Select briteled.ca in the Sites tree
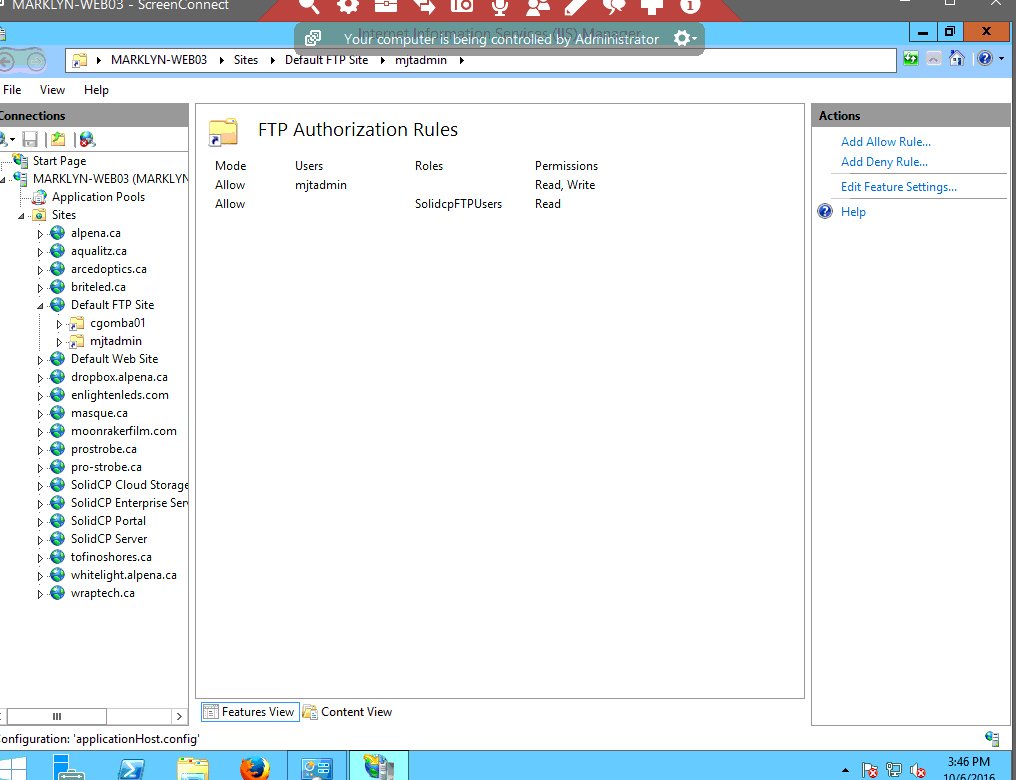Screen dimensions: 1016x780 pos(98,287)
